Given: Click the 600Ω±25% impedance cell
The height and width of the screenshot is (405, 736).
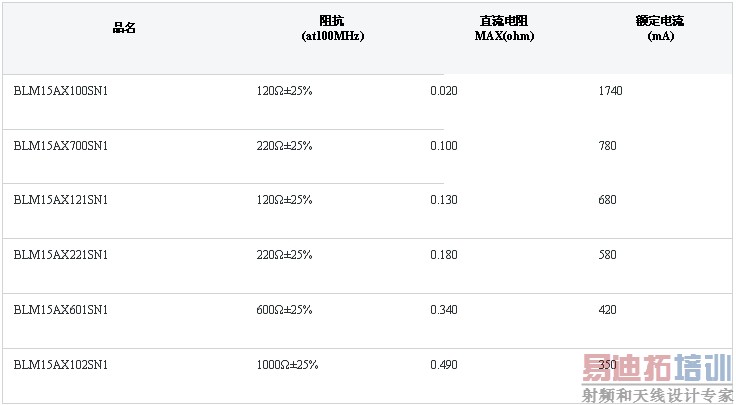Looking at the screenshot, I should pos(284,310).
